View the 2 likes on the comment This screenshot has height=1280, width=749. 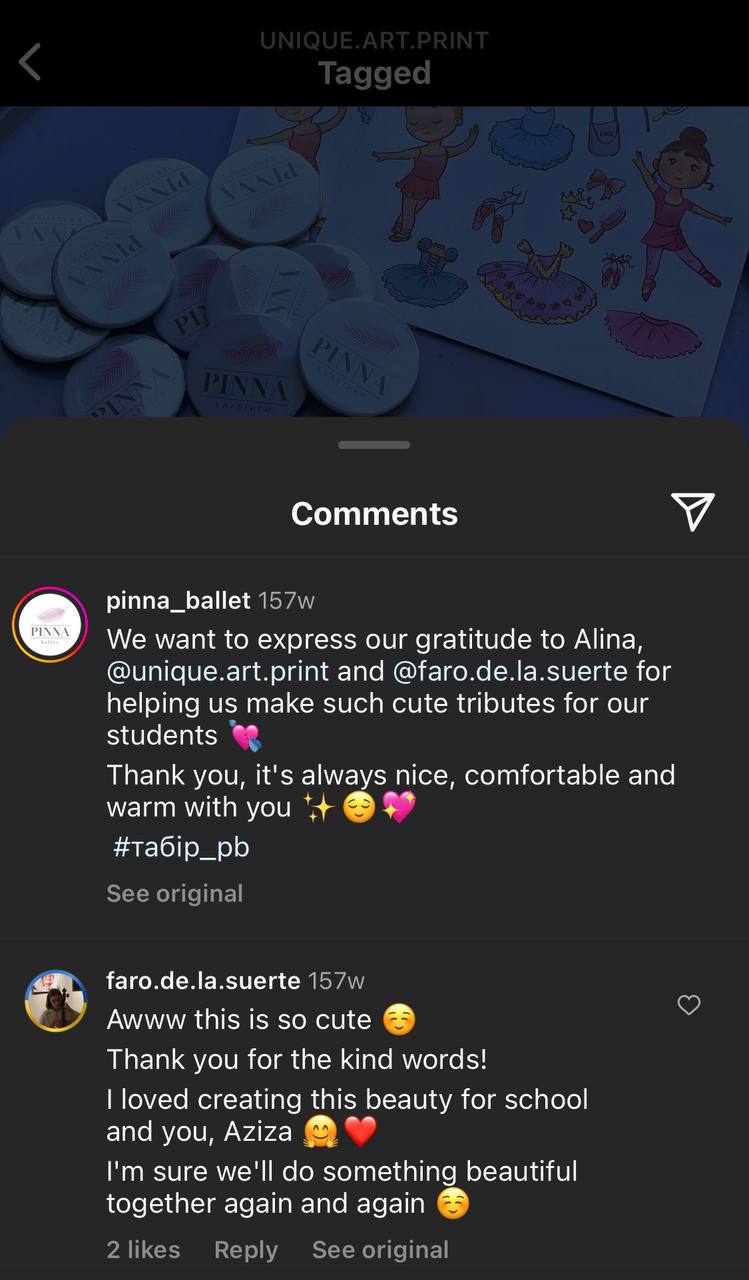pos(143,1249)
